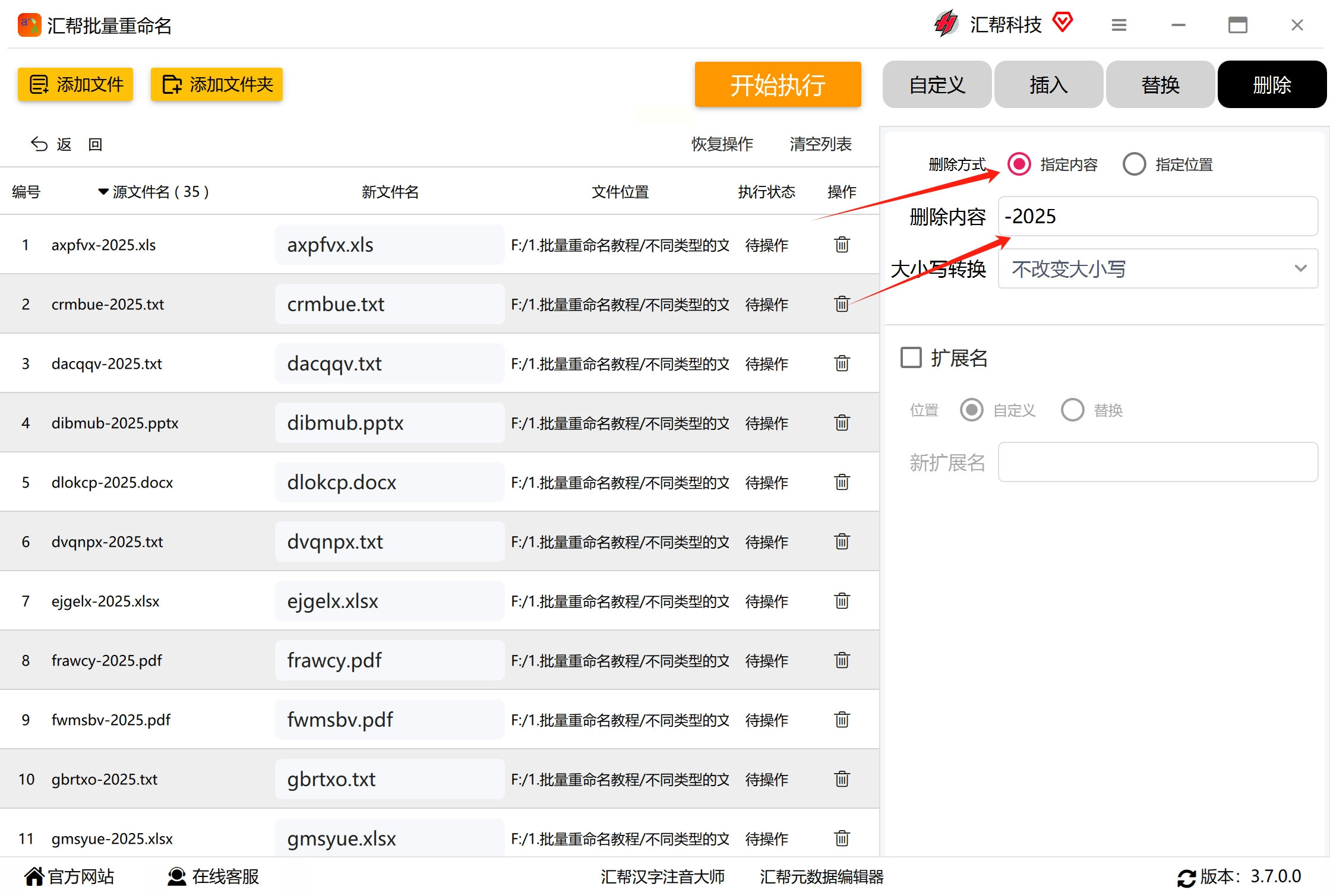Click the version refresh icon

[x=1186, y=878]
